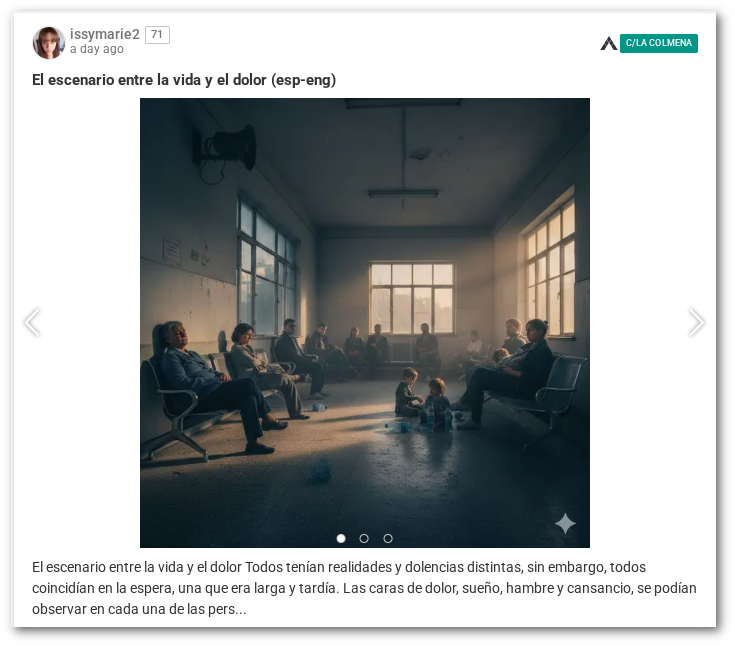Click the children sitting on the floor in image

click(x=423, y=399)
